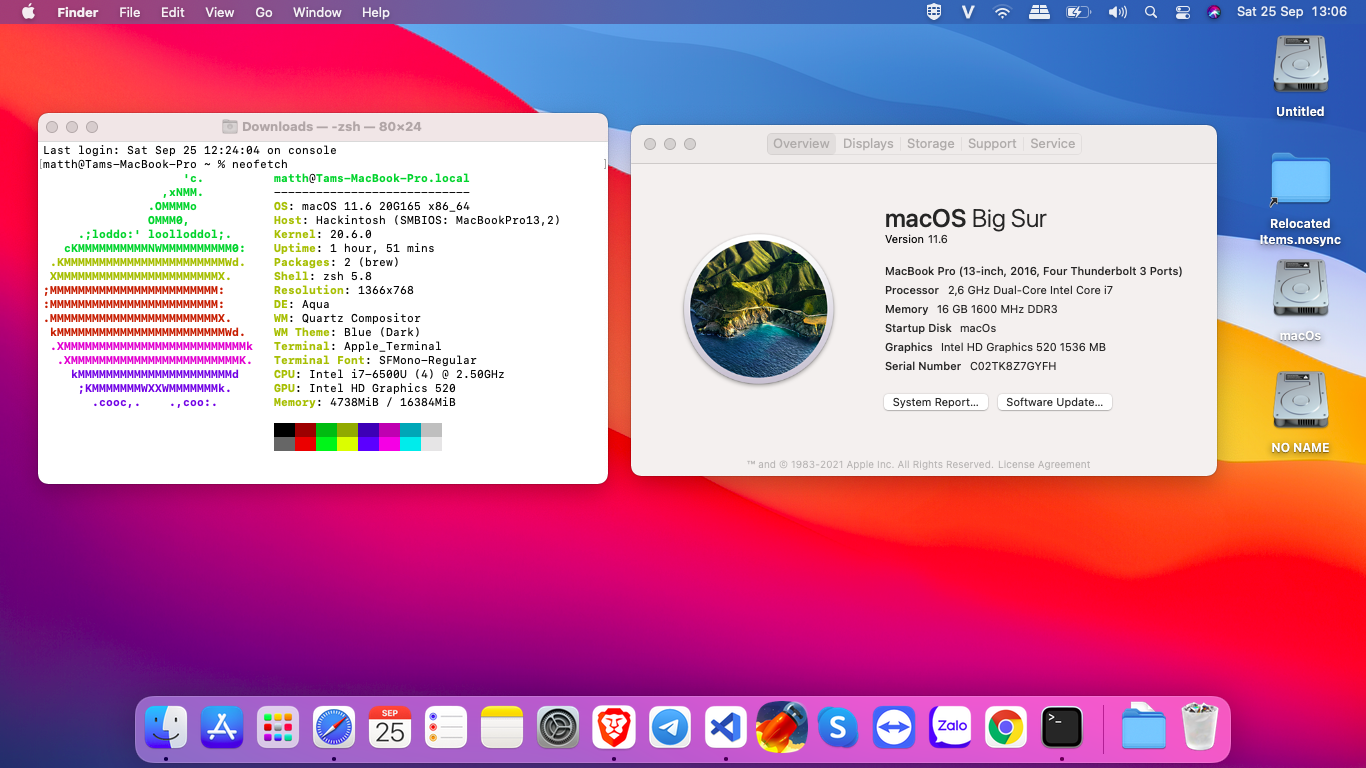The height and width of the screenshot is (768, 1366).
Task: Switch to the Support tab
Action: (992, 144)
